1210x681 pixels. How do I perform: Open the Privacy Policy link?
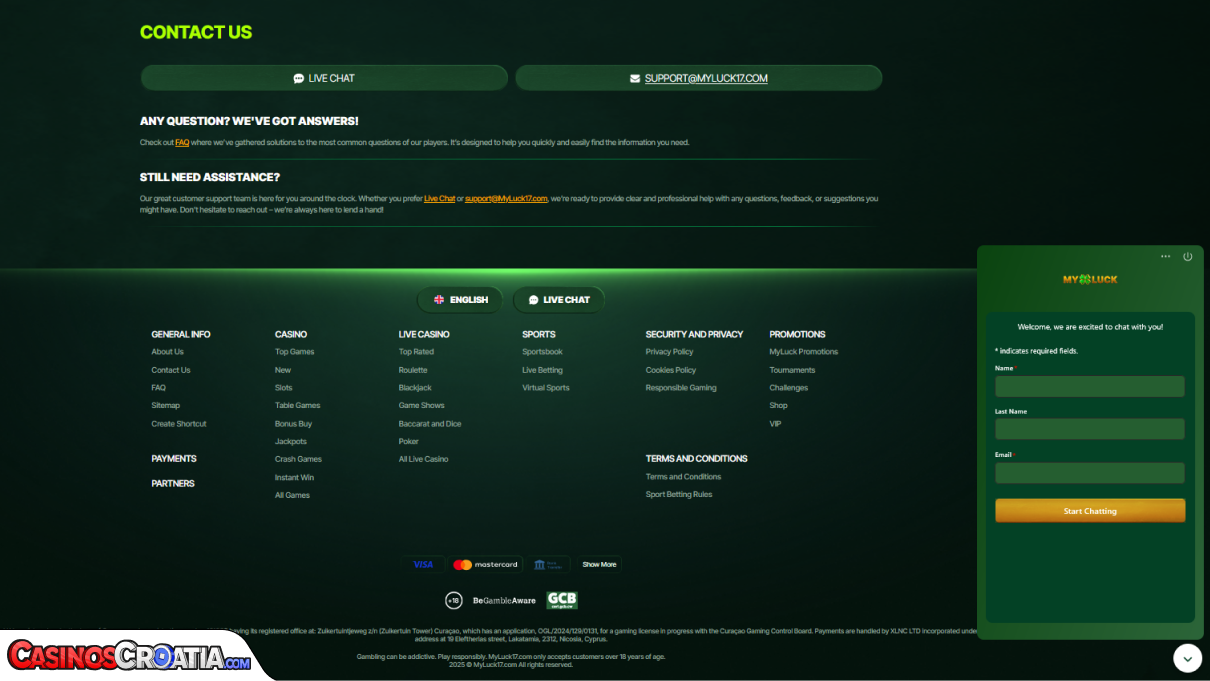coord(670,352)
